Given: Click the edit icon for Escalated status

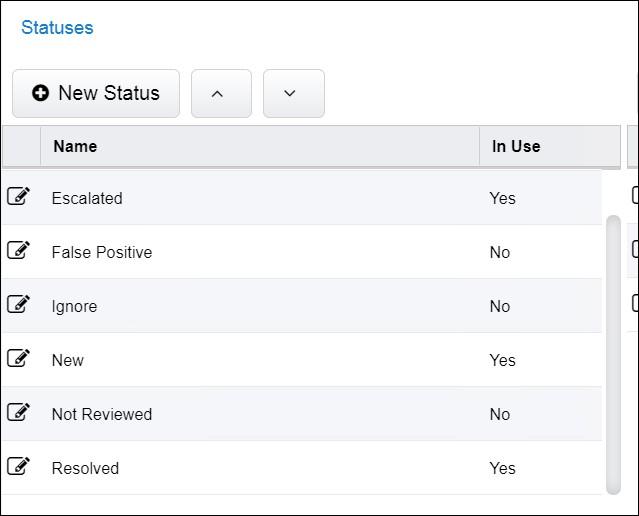Looking at the screenshot, I should coord(18,197).
